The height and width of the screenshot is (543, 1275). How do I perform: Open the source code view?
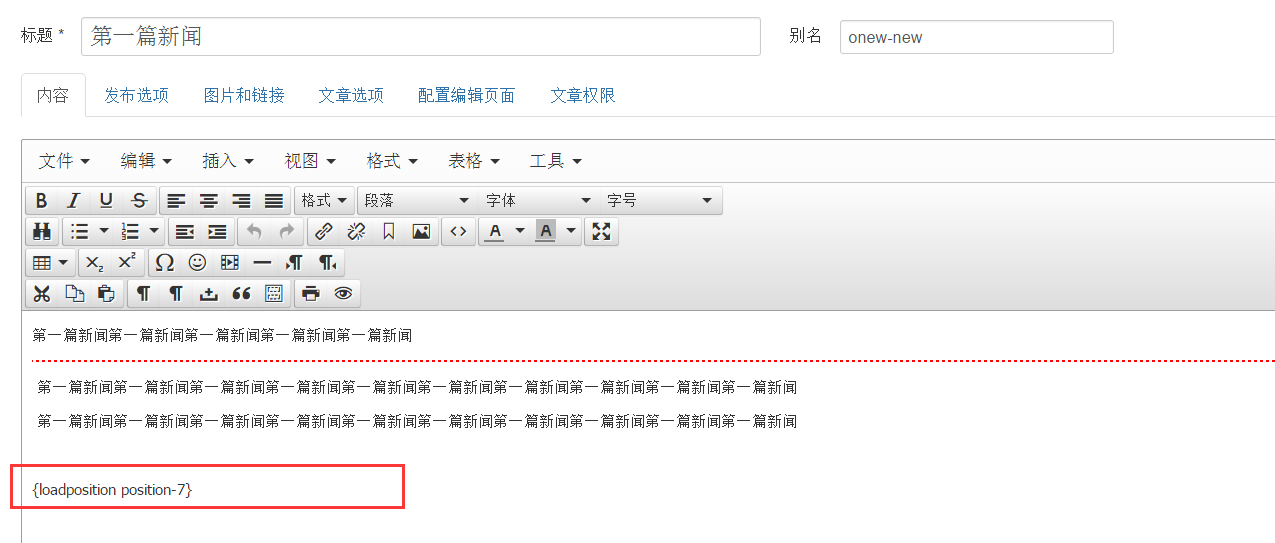click(x=458, y=232)
